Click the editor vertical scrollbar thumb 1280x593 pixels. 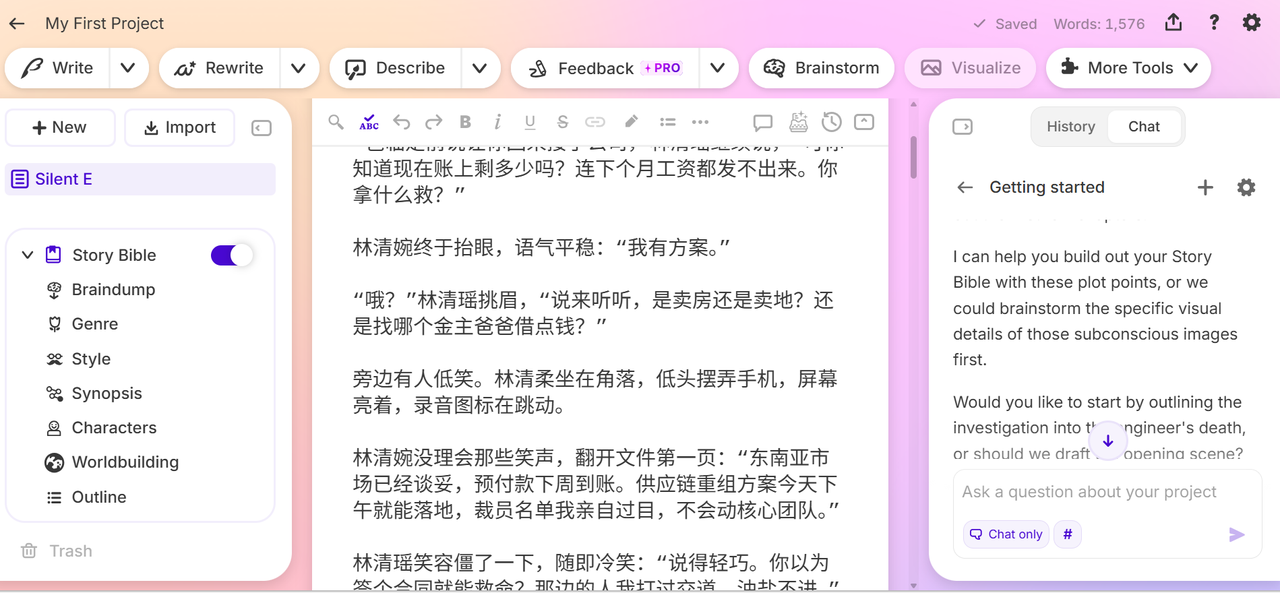click(x=913, y=156)
